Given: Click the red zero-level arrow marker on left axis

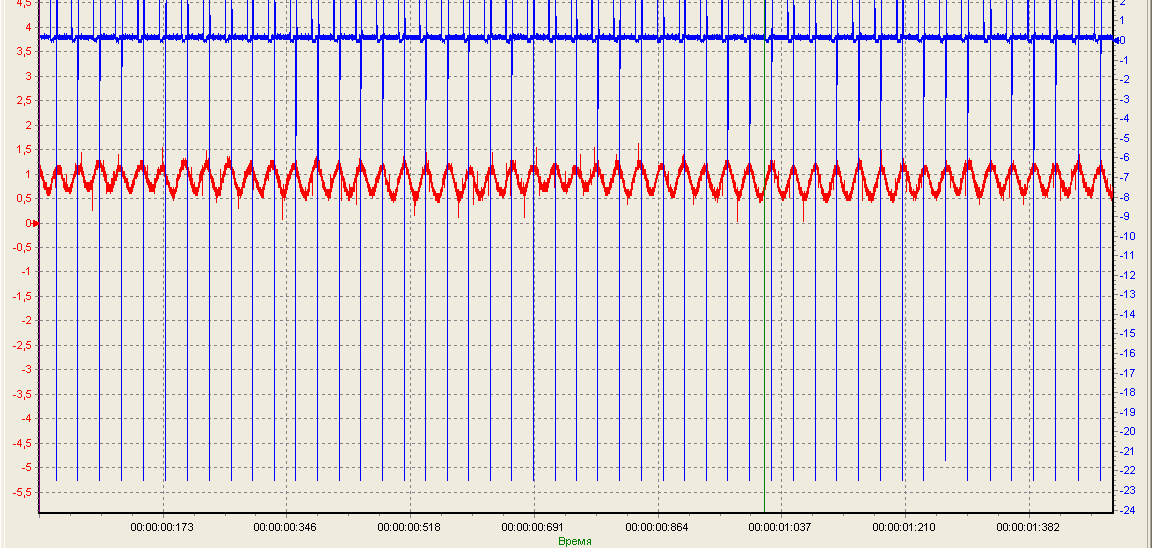Looking at the screenshot, I should tap(35, 223).
